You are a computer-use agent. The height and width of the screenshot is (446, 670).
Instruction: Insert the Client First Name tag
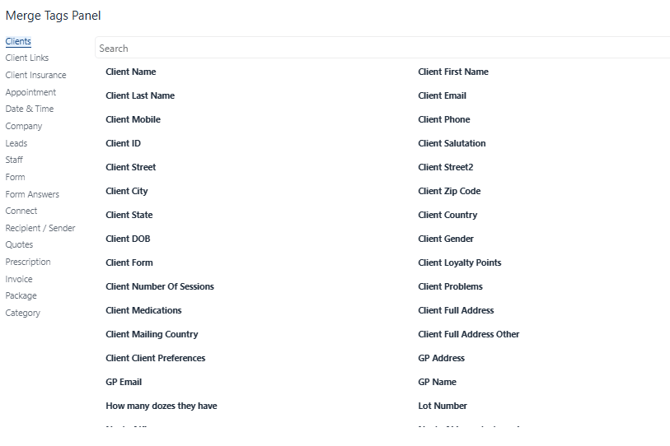453,72
